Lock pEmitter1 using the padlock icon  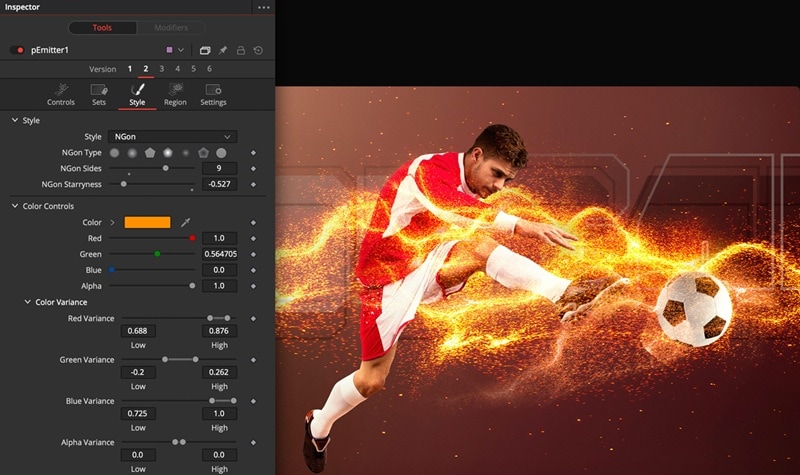point(240,50)
